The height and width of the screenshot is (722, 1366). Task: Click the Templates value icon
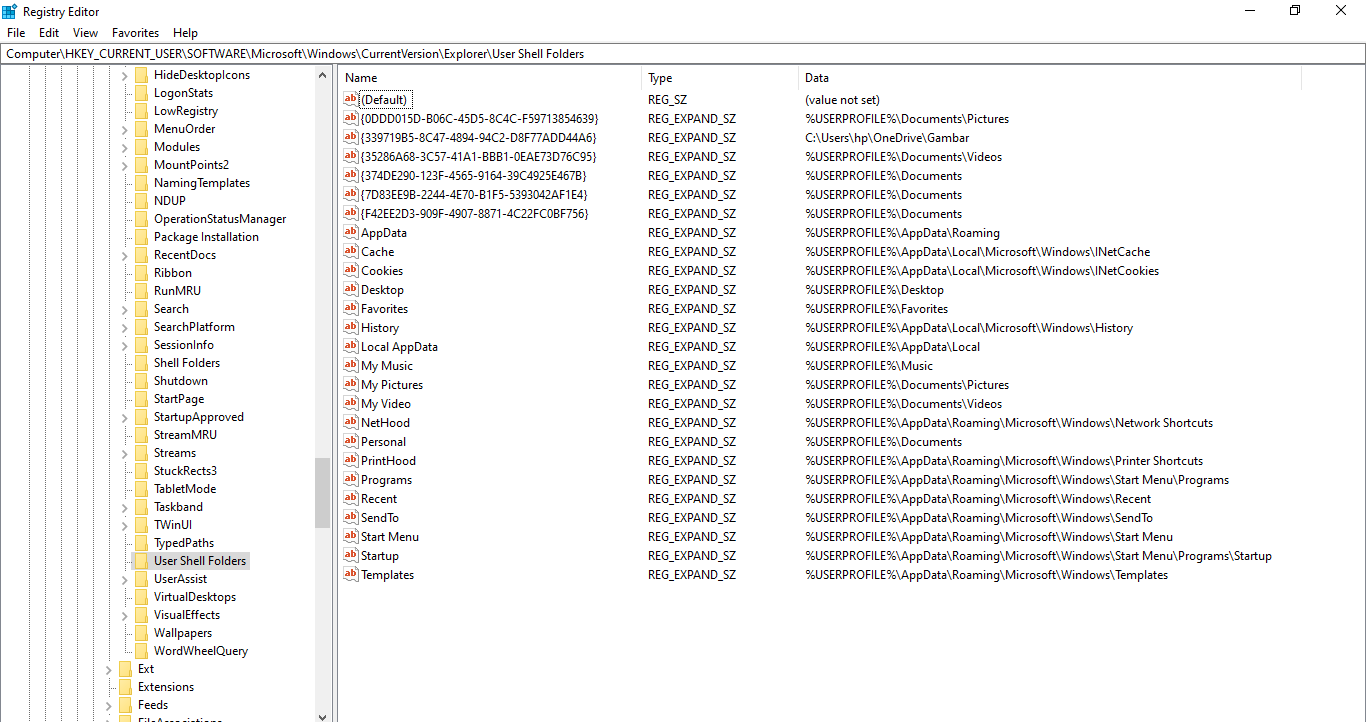(x=351, y=574)
